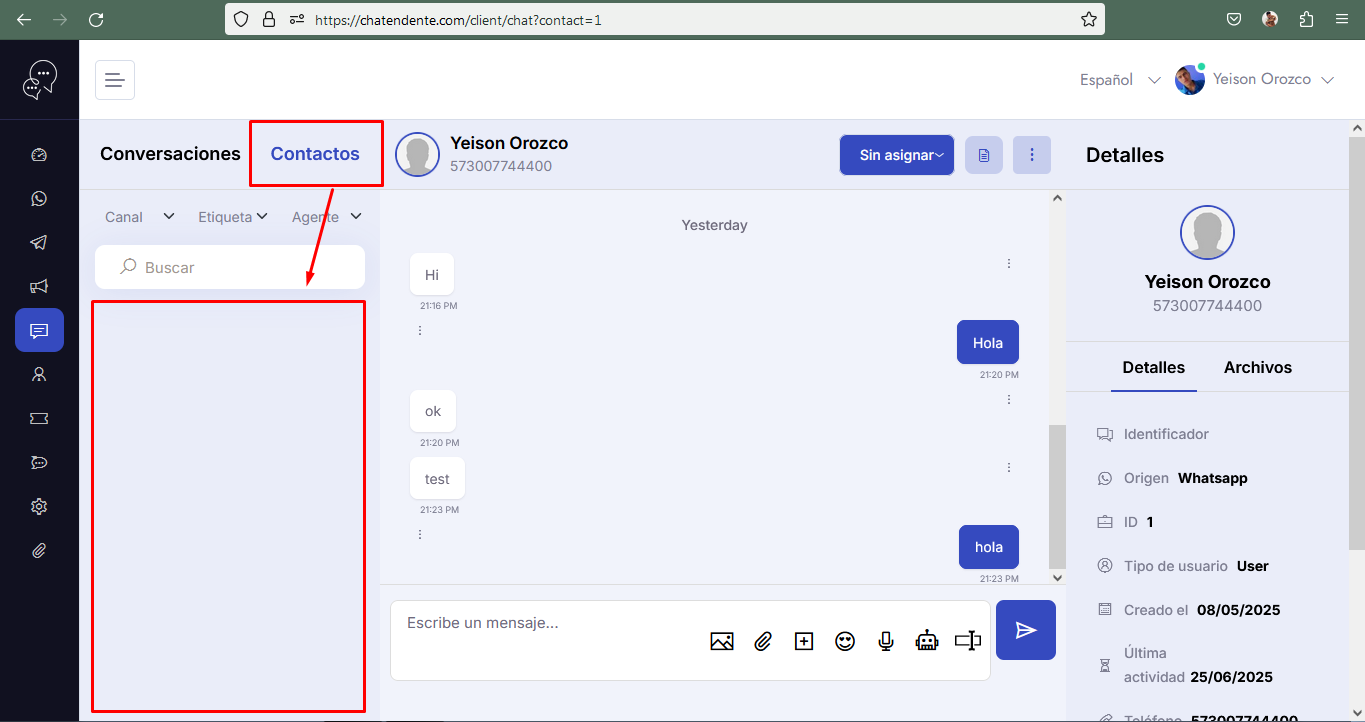Screen dimensions: 1365x722
Task: Open the WhatsApp section in sidebar
Action: click(39, 199)
